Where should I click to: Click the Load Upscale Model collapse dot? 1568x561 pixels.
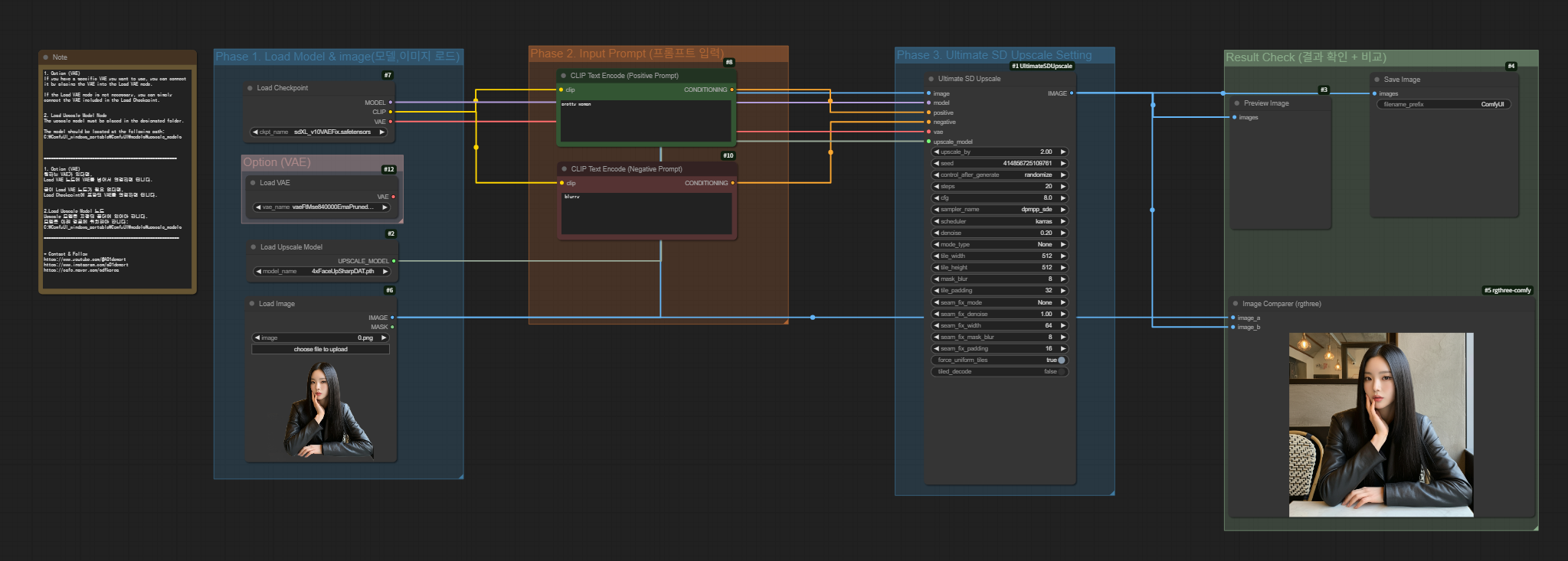[253, 247]
